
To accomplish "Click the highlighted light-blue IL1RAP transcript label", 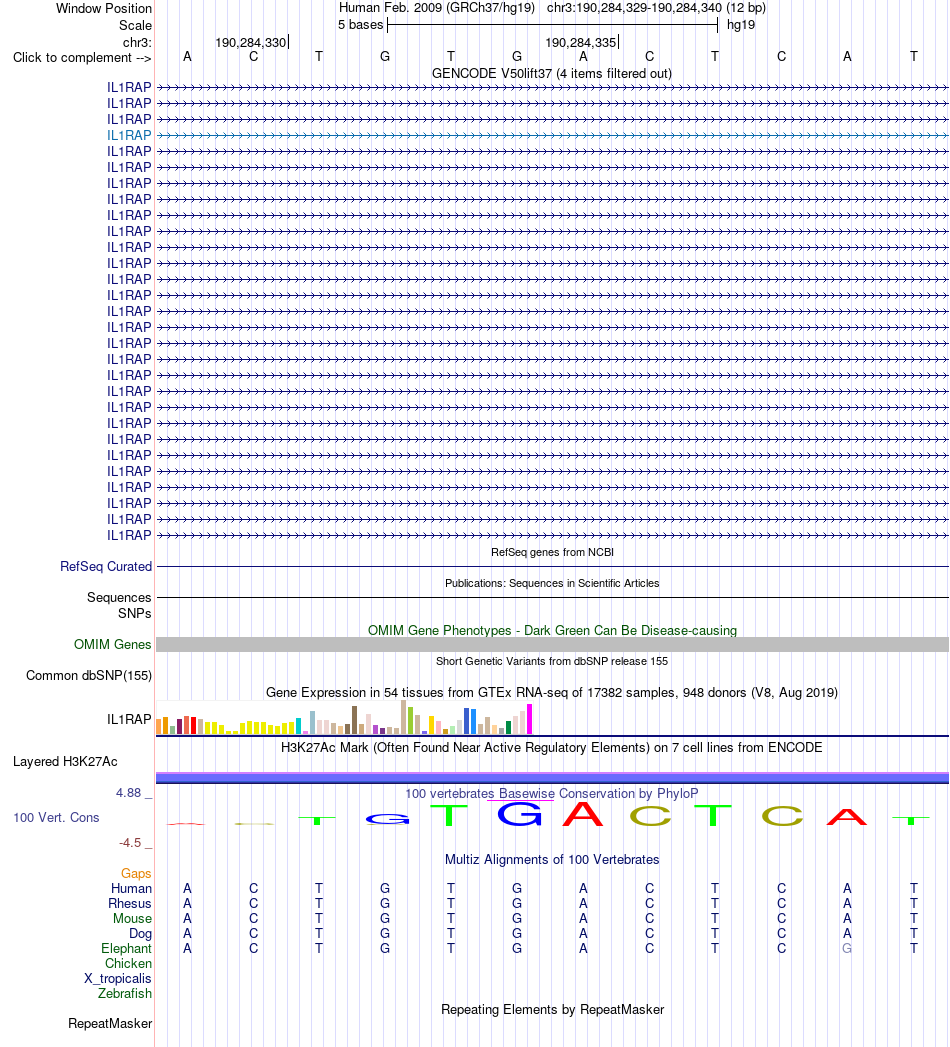I will (129, 136).
